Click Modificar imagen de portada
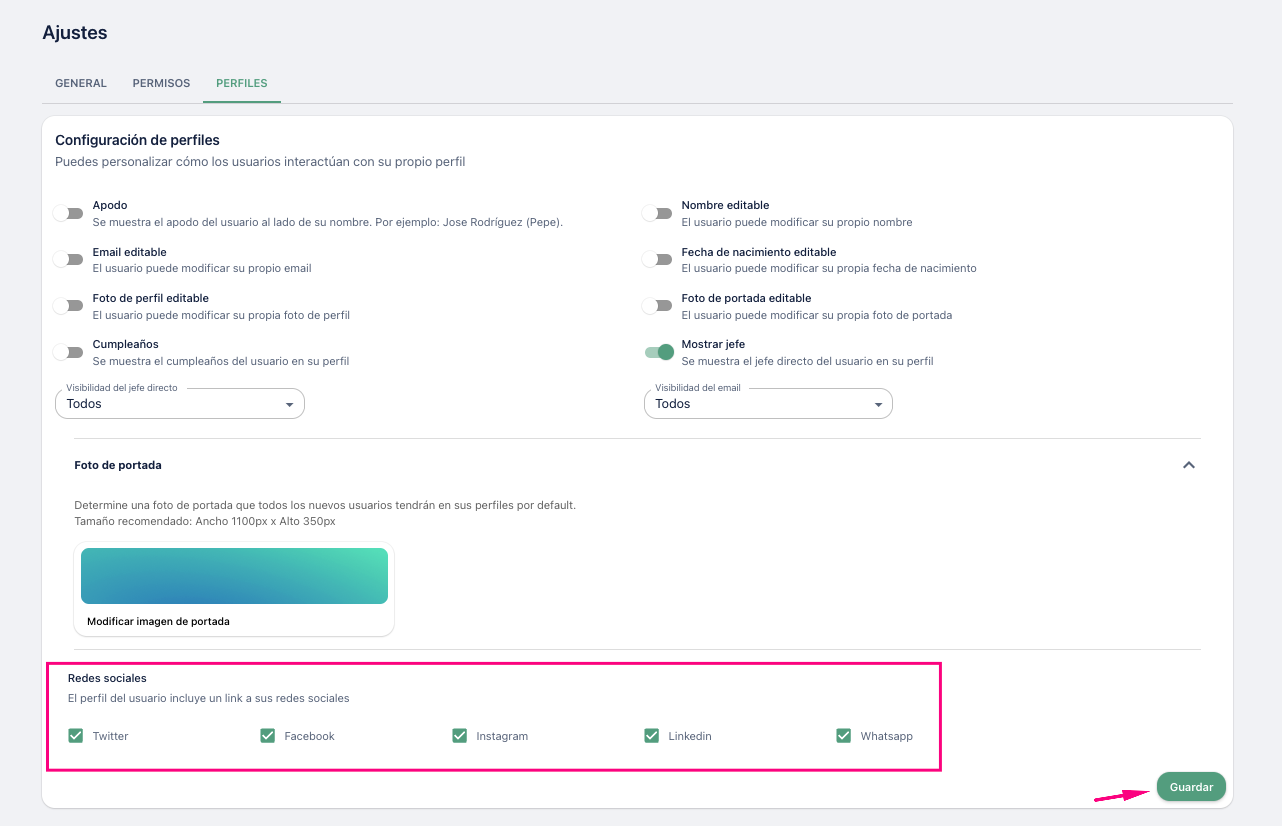This screenshot has height=826, width=1282. tap(158, 621)
